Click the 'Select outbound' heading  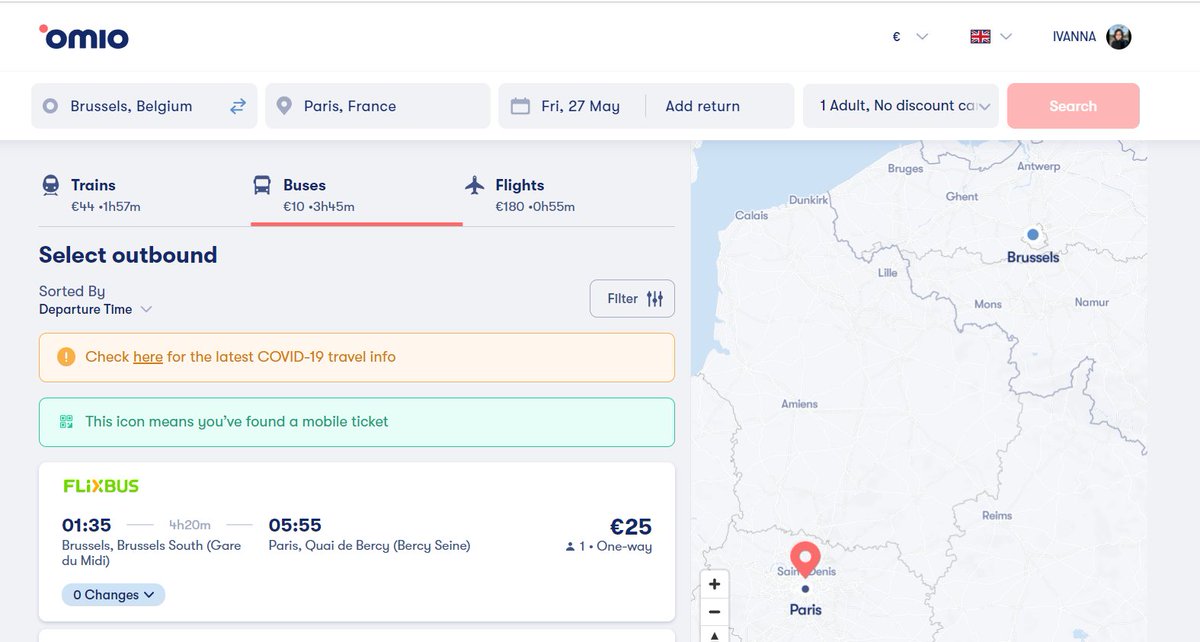tap(128, 255)
